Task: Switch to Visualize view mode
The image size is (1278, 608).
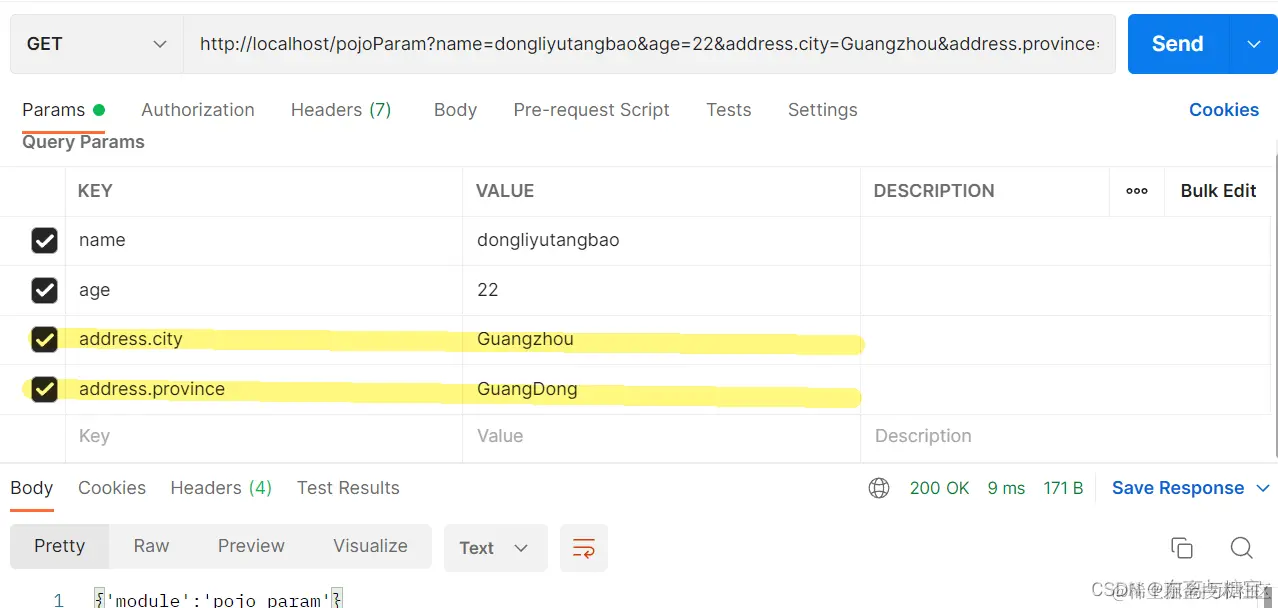Action: pos(370,546)
